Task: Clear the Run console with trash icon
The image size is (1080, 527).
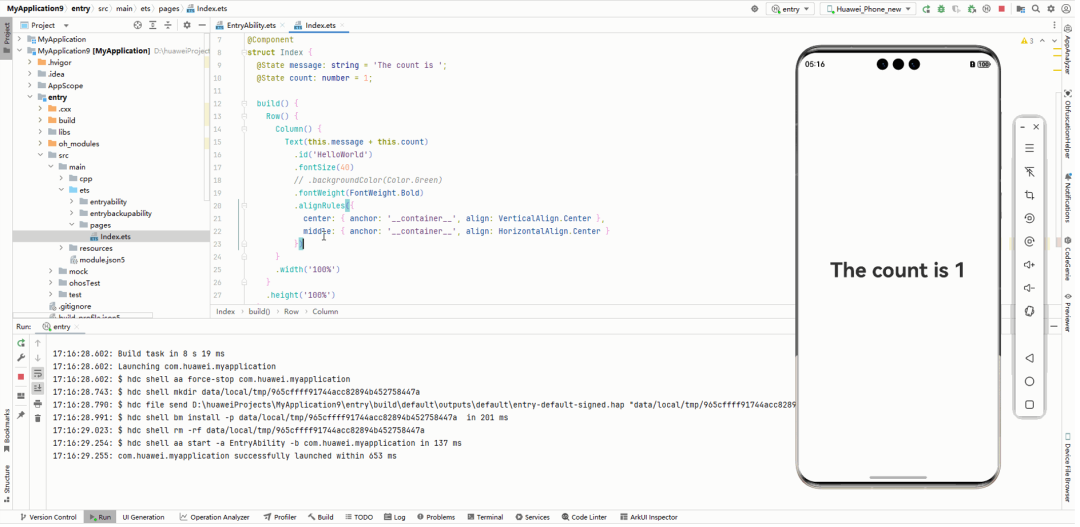Action: (38, 418)
